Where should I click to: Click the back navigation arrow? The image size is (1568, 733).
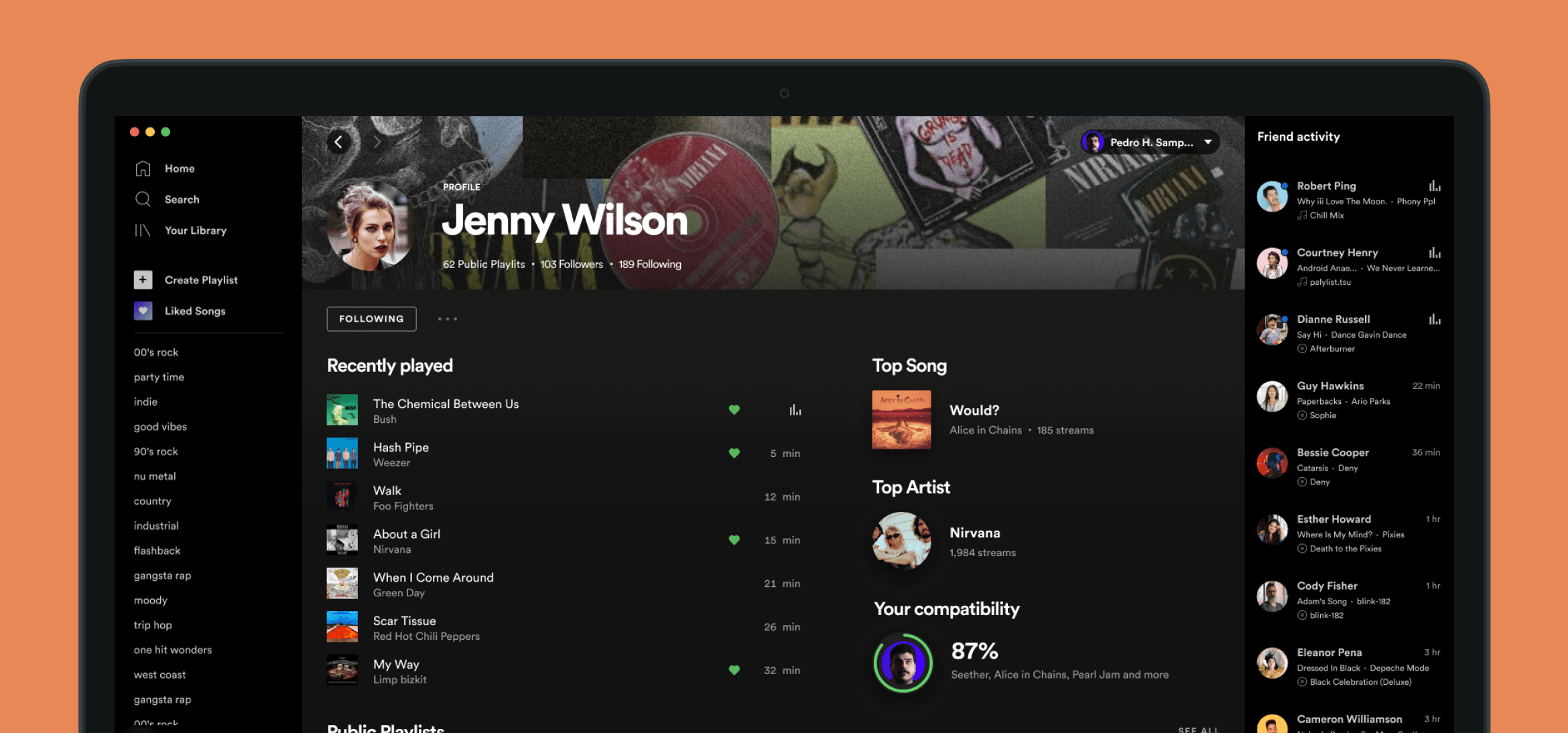338,142
